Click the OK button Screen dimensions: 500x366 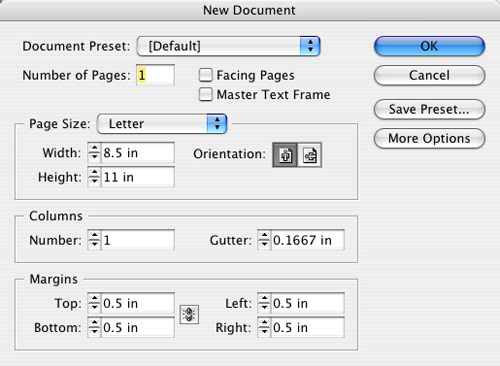click(429, 46)
